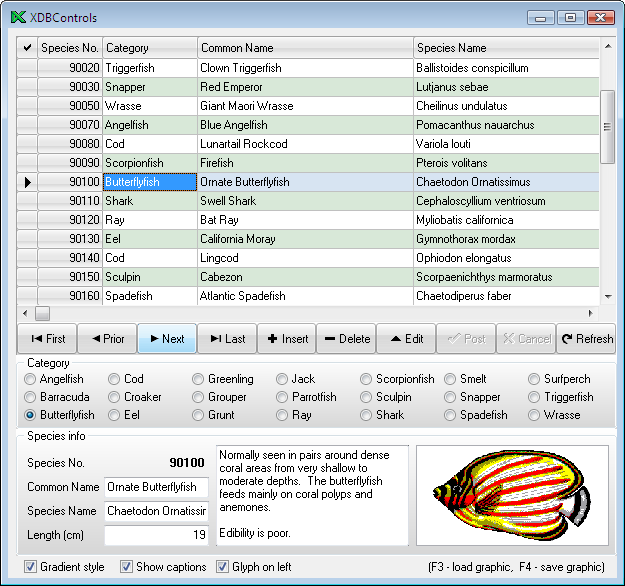Choose the Triggerfish category option
This screenshot has width=625, height=586.
coord(535,397)
